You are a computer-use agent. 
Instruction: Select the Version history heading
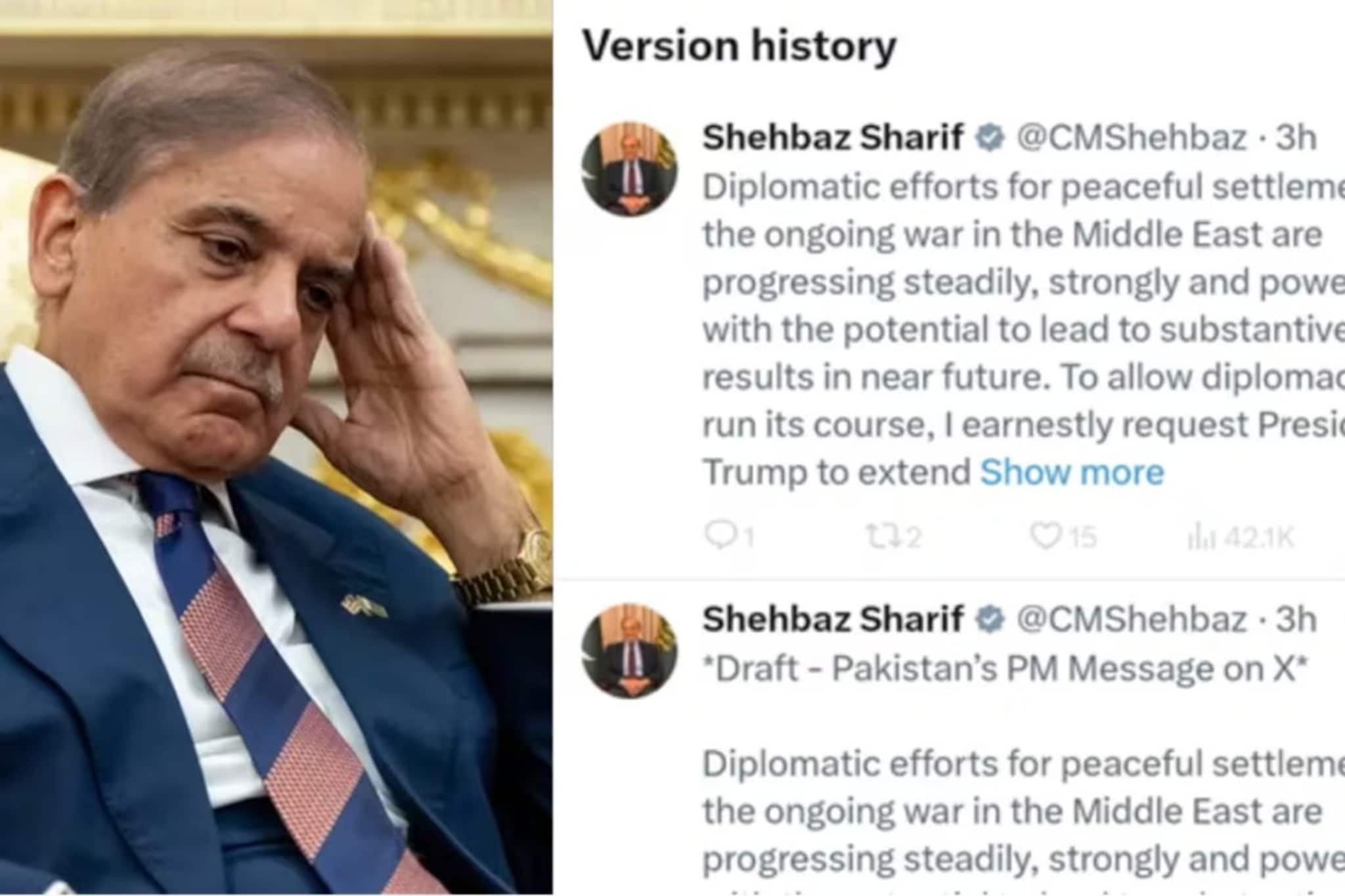pyautogui.click(x=739, y=47)
